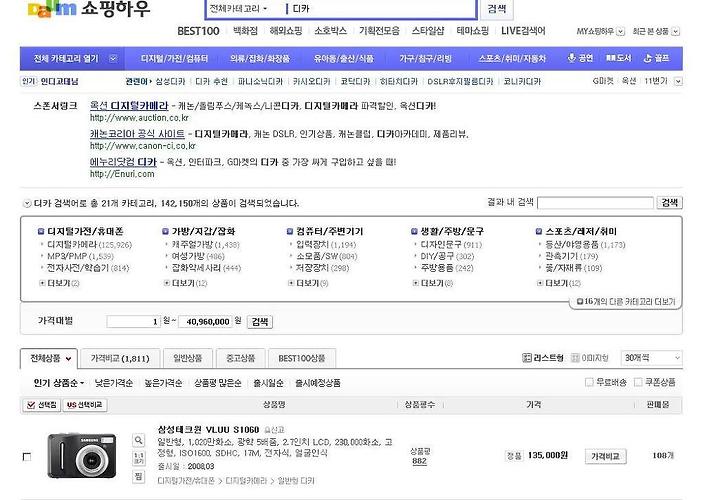Expand 더보기(2) under 디지털가전/휴대폰
The image size is (720, 500).
pyautogui.click(x=59, y=283)
